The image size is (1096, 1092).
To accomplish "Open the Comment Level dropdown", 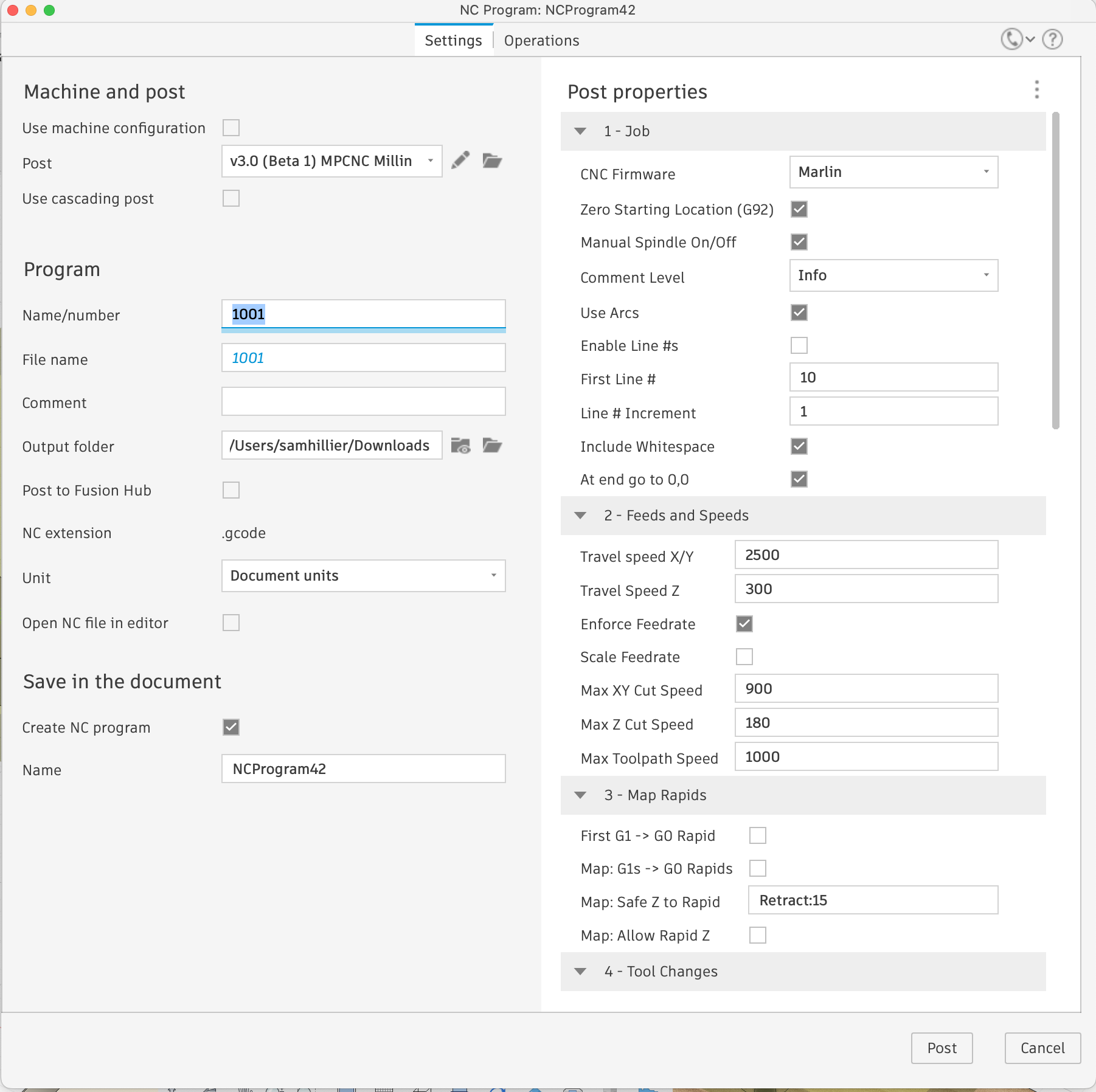I will pyautogui.click(x=893, y=275).
